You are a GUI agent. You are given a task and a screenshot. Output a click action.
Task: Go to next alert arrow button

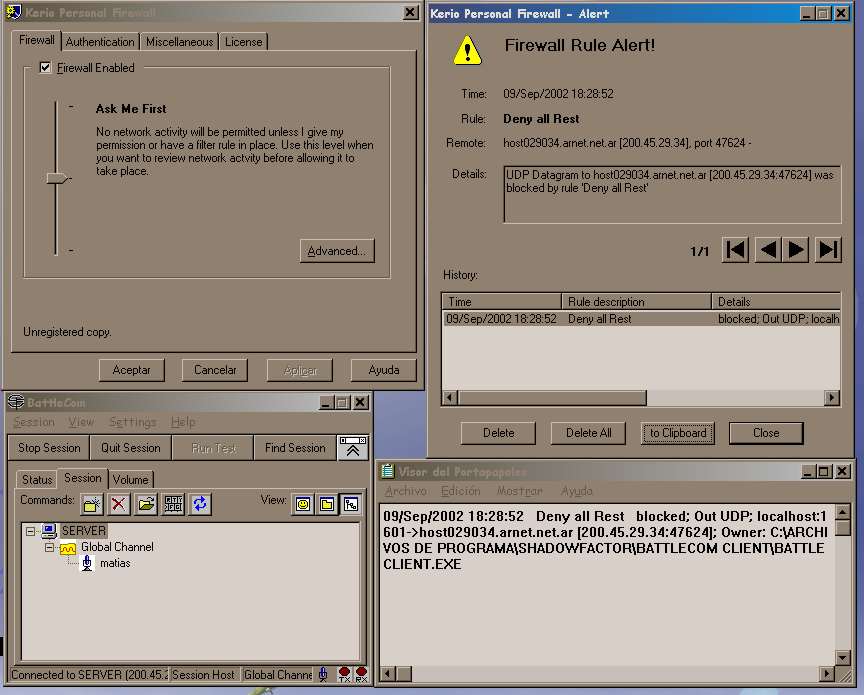point(796,250)
